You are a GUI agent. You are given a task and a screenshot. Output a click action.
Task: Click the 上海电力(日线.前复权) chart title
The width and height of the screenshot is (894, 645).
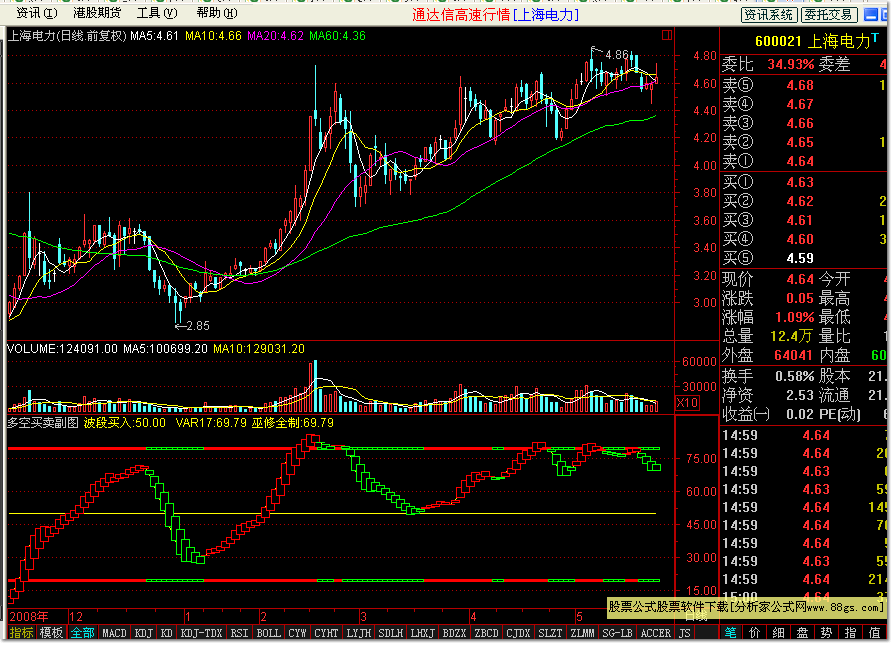[x=67, y=36]
